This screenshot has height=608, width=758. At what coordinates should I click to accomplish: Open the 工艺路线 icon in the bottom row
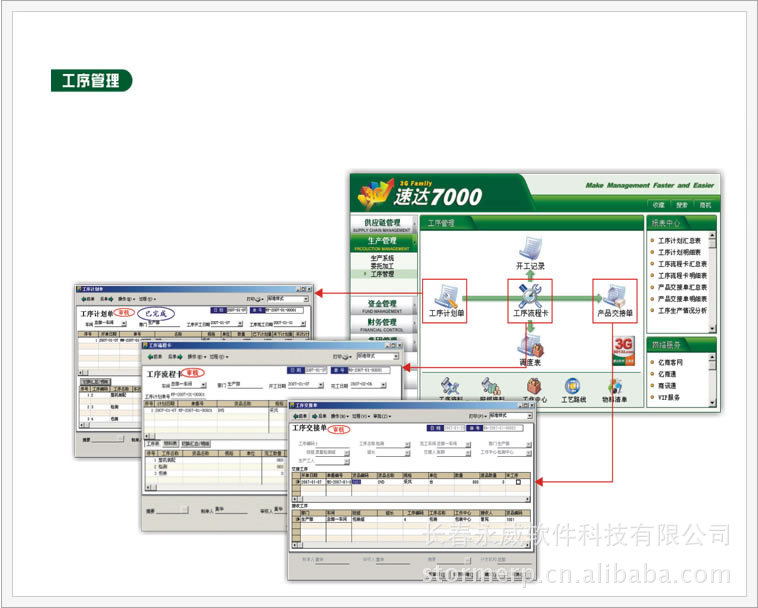(x=573, y=386)
